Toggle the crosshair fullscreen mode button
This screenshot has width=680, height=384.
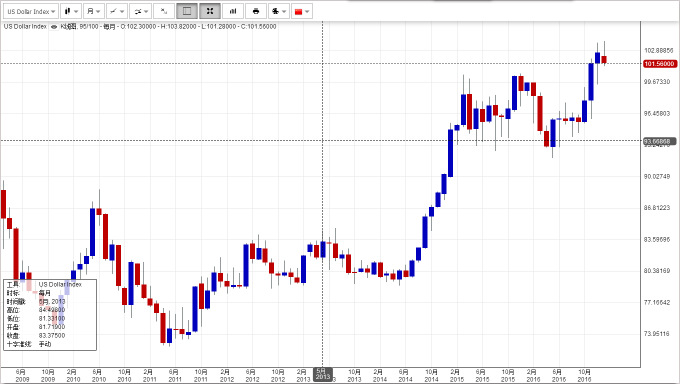(x=210, y=11)
